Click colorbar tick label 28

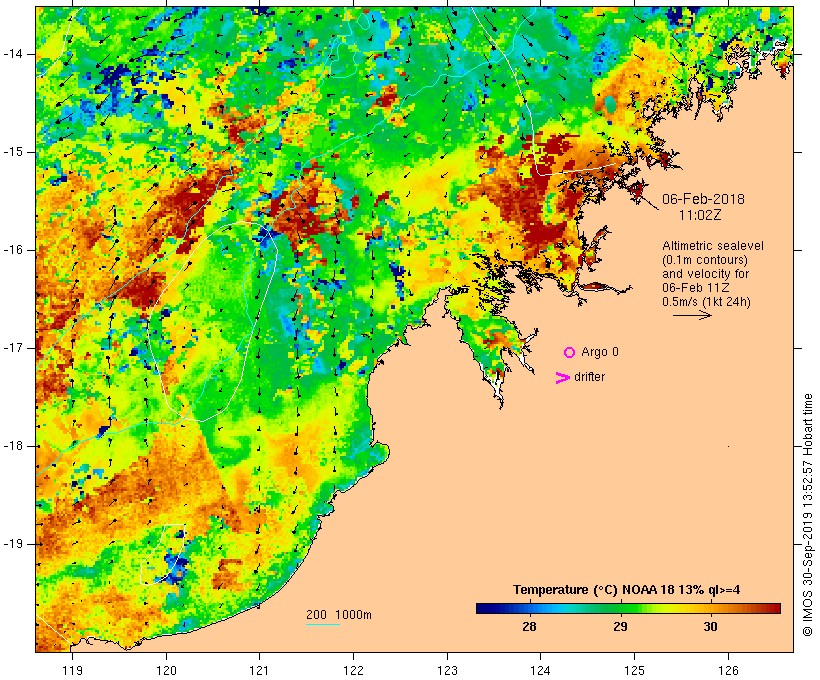pyautogui.click(x=529, y=626)
